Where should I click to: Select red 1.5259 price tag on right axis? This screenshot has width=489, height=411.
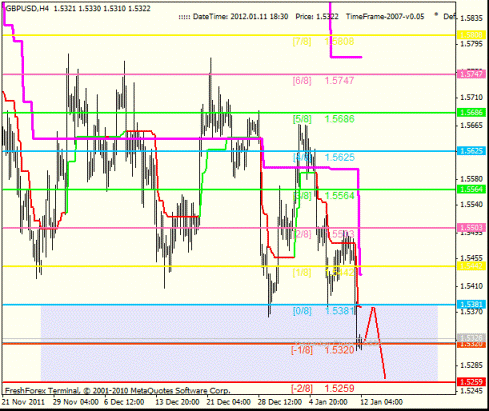pyautogui.click(x=471, y=382)
